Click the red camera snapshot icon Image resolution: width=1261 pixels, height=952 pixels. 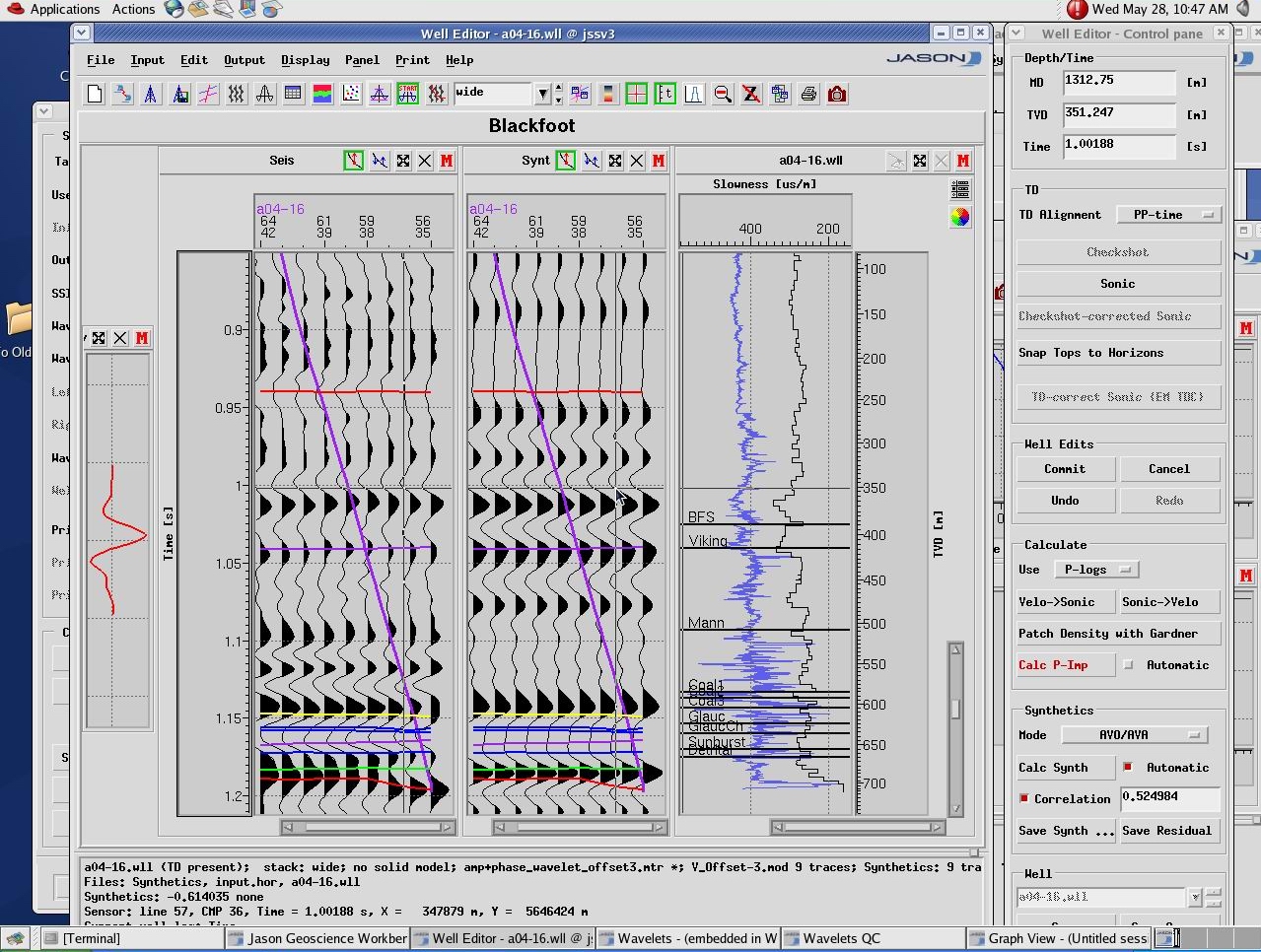pyautogui.click(x=837, y=94)
